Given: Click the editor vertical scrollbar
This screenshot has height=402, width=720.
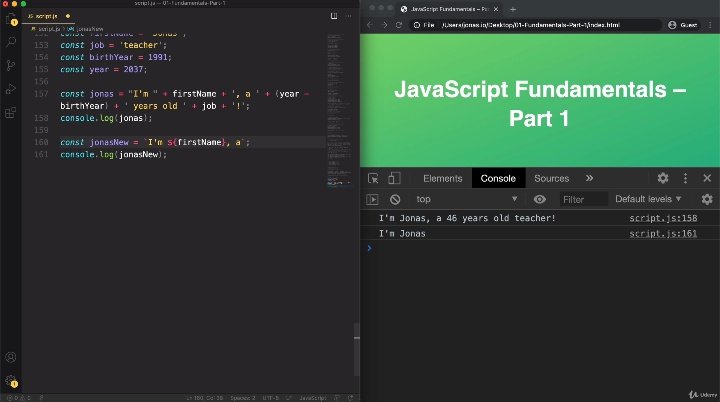Looking at the screenshot, I should coord(356,349).
